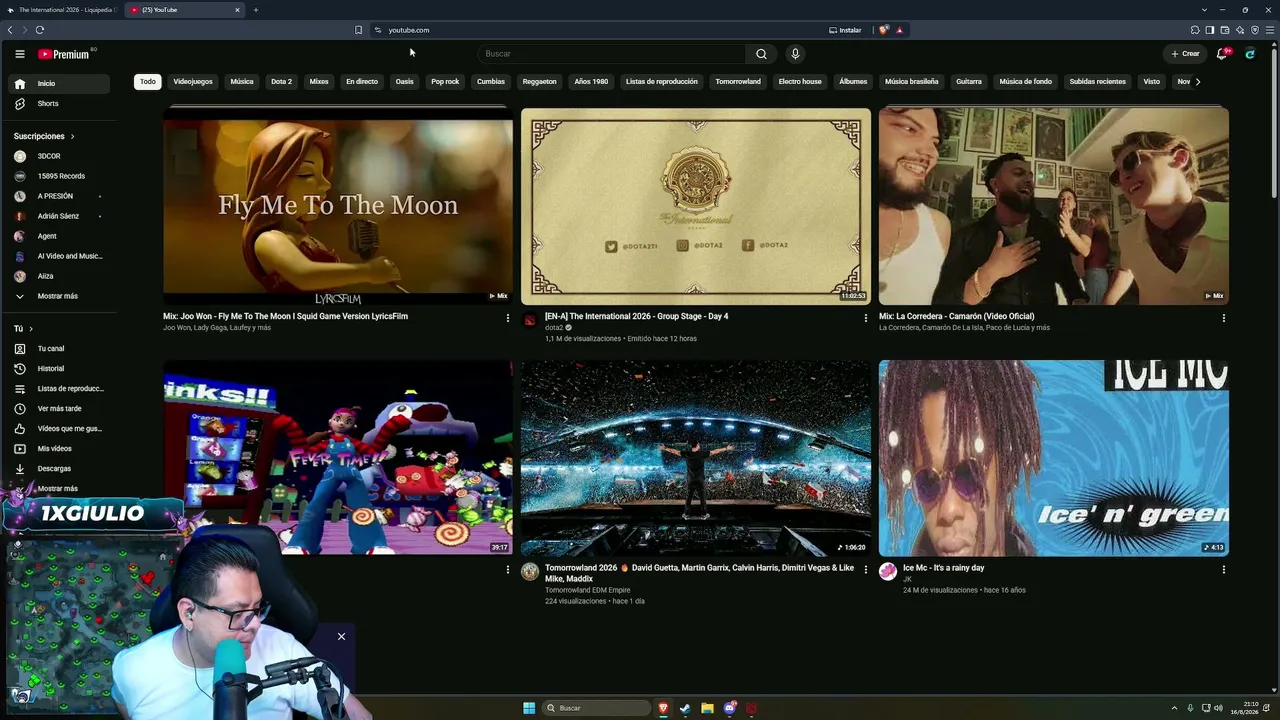Open options for Fly Me To The Moon mix

(x=508, y=318)
